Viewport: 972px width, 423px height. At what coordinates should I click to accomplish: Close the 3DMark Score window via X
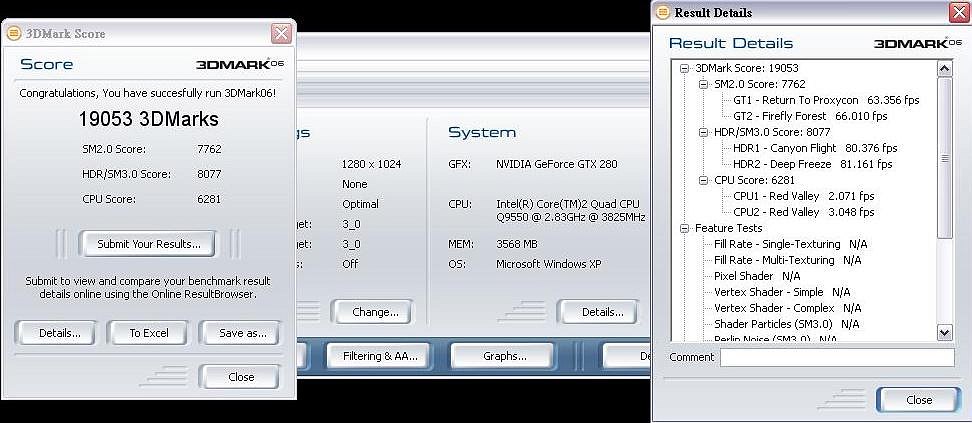[281, 33]
